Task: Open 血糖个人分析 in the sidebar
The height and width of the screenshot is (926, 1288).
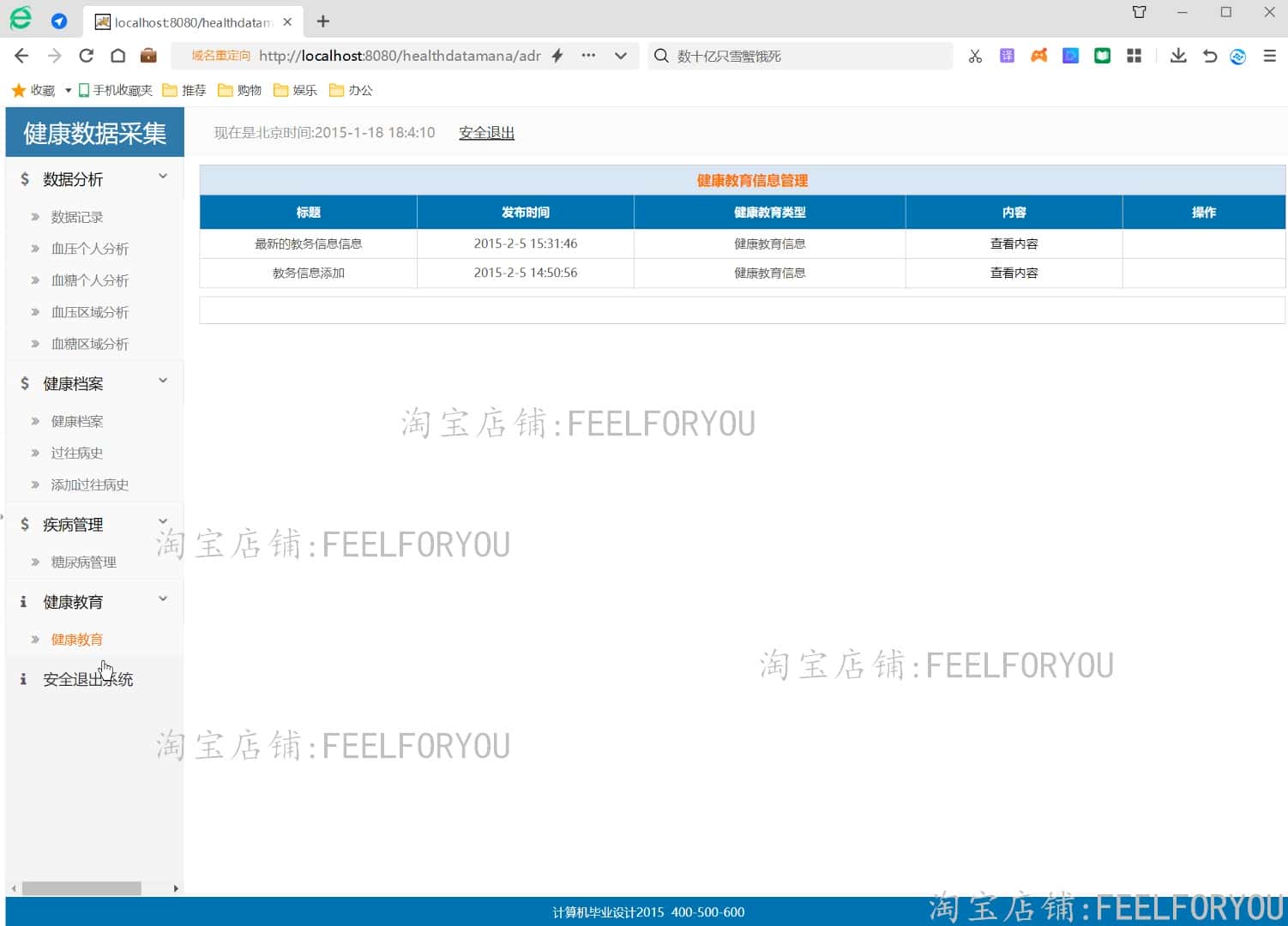Action: pos(90,280)
